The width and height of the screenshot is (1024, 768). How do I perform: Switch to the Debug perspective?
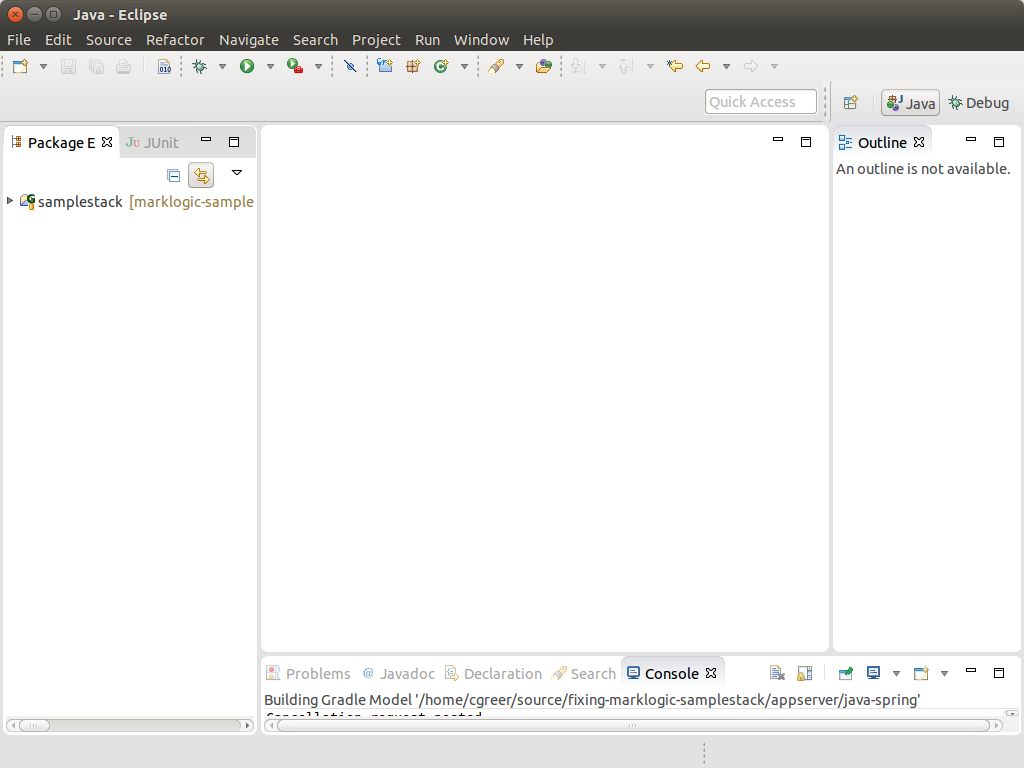click(979, 103)
